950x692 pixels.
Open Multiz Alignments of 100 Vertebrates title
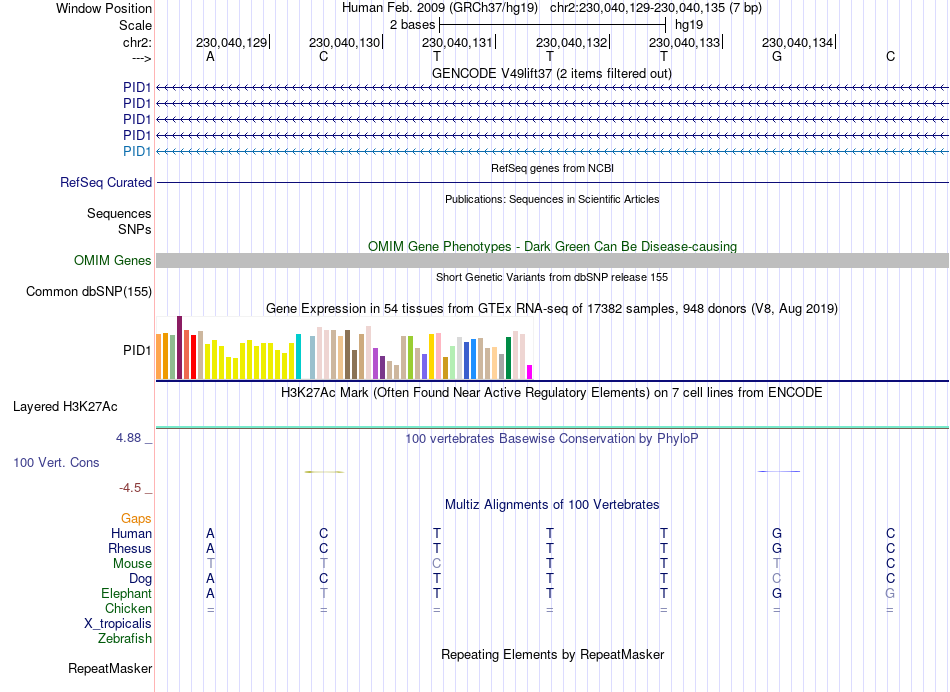(x=552, y=504)
